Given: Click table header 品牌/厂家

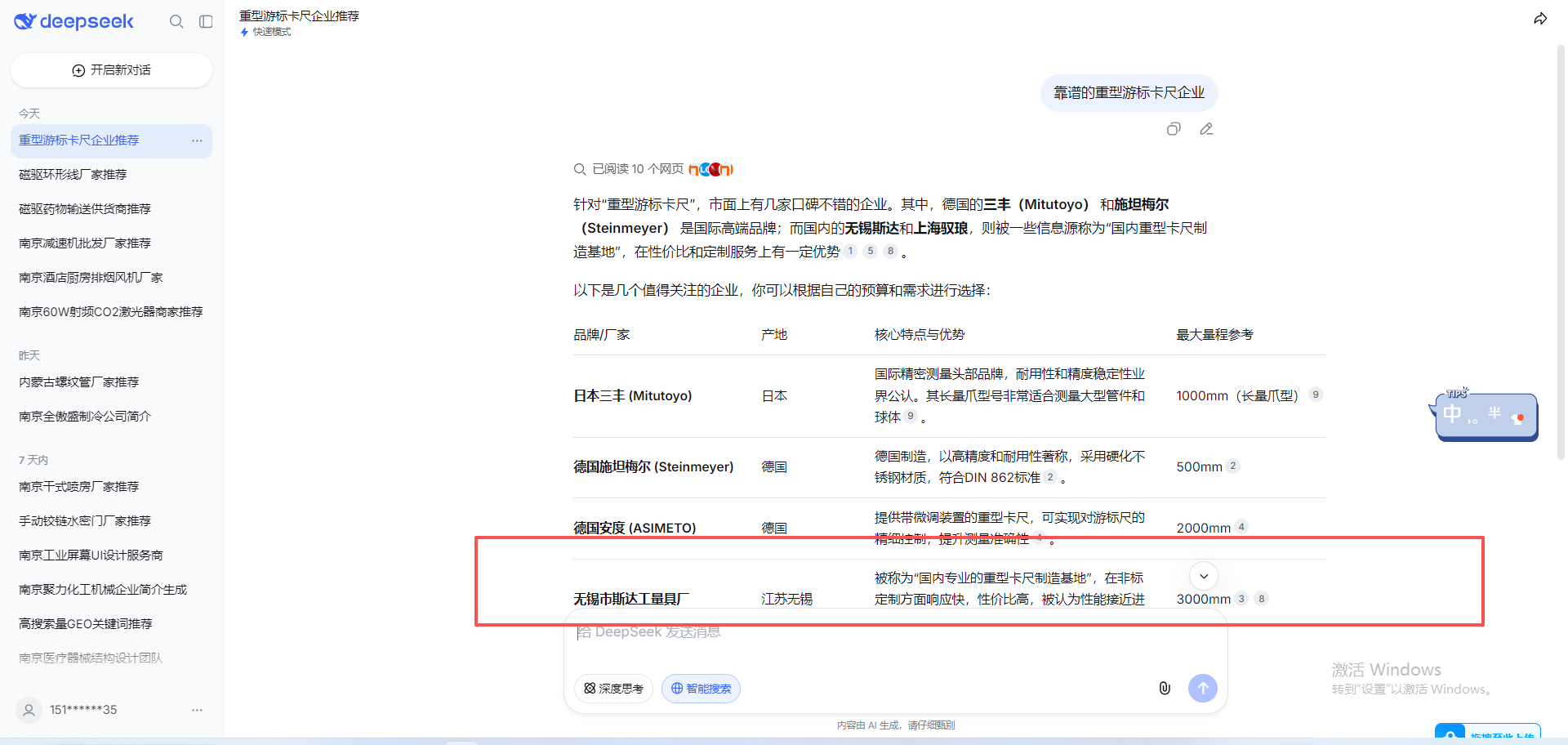Looking at the screenshot, I should (x=602, y=335).
